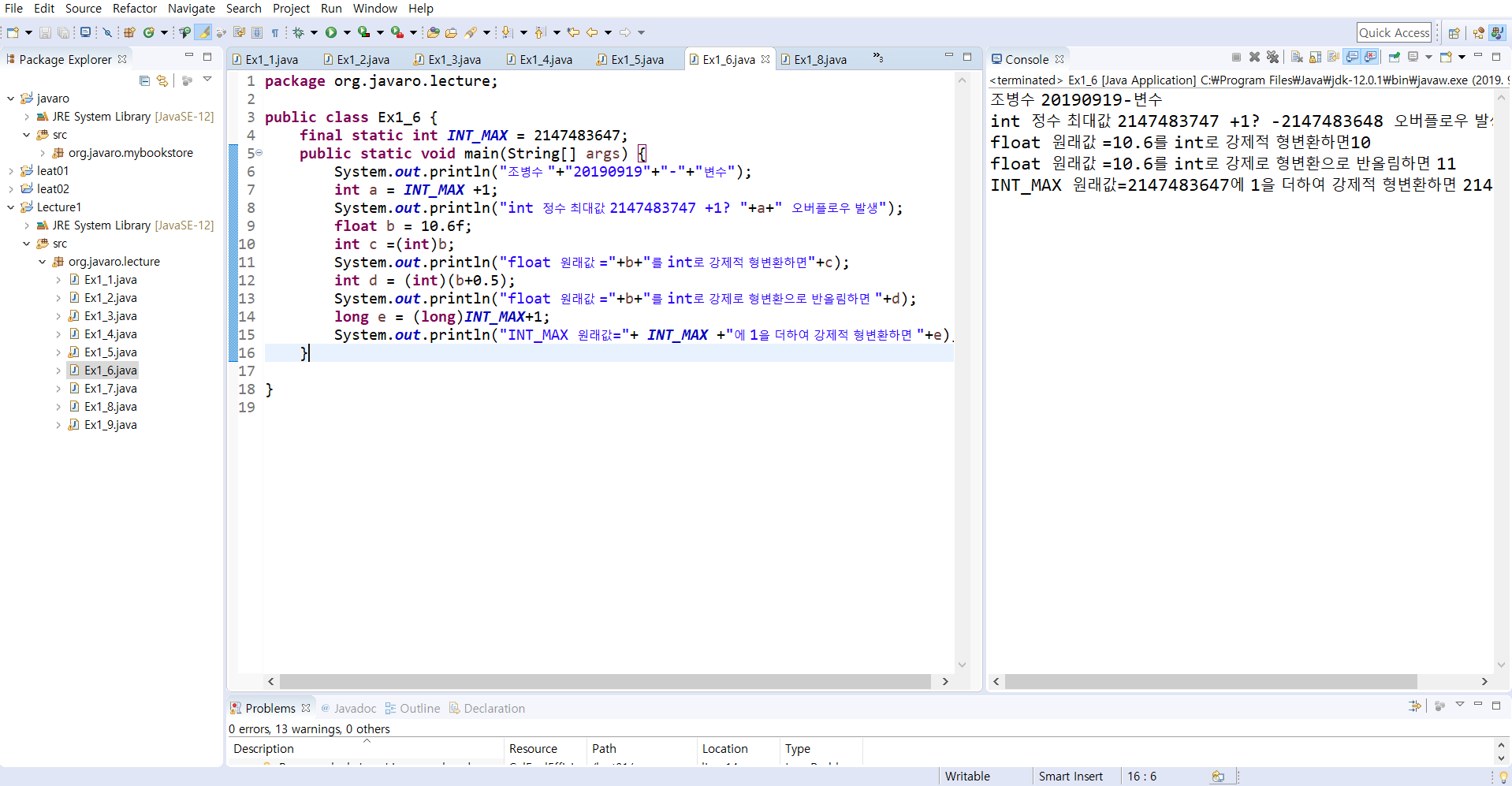Viewport: 1512px width, 786px height.
Task: Open Package Explorer view menu triangle
Action: [x=207, y=80]
